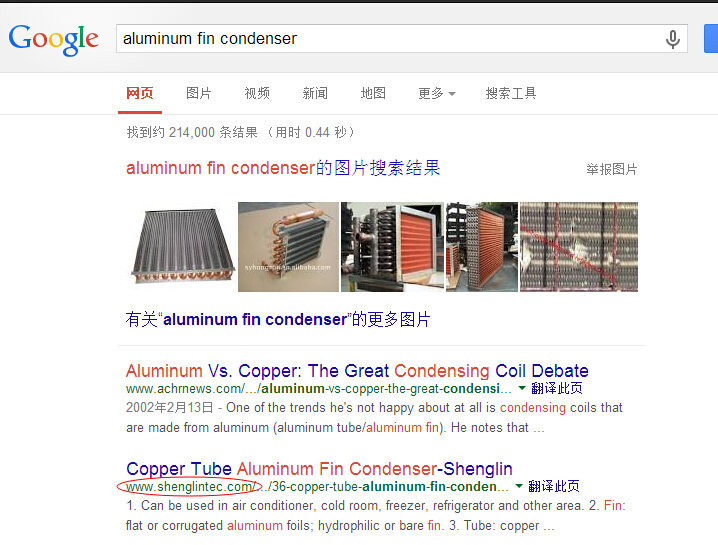Open the first condenser coil thumbnail

pos(182,247)
